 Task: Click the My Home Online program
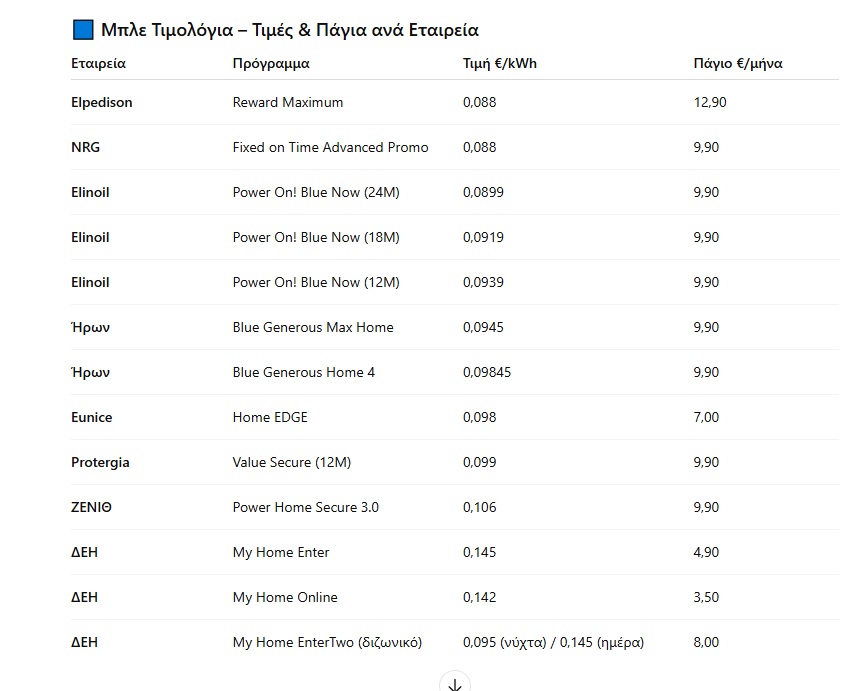(285, 598)
